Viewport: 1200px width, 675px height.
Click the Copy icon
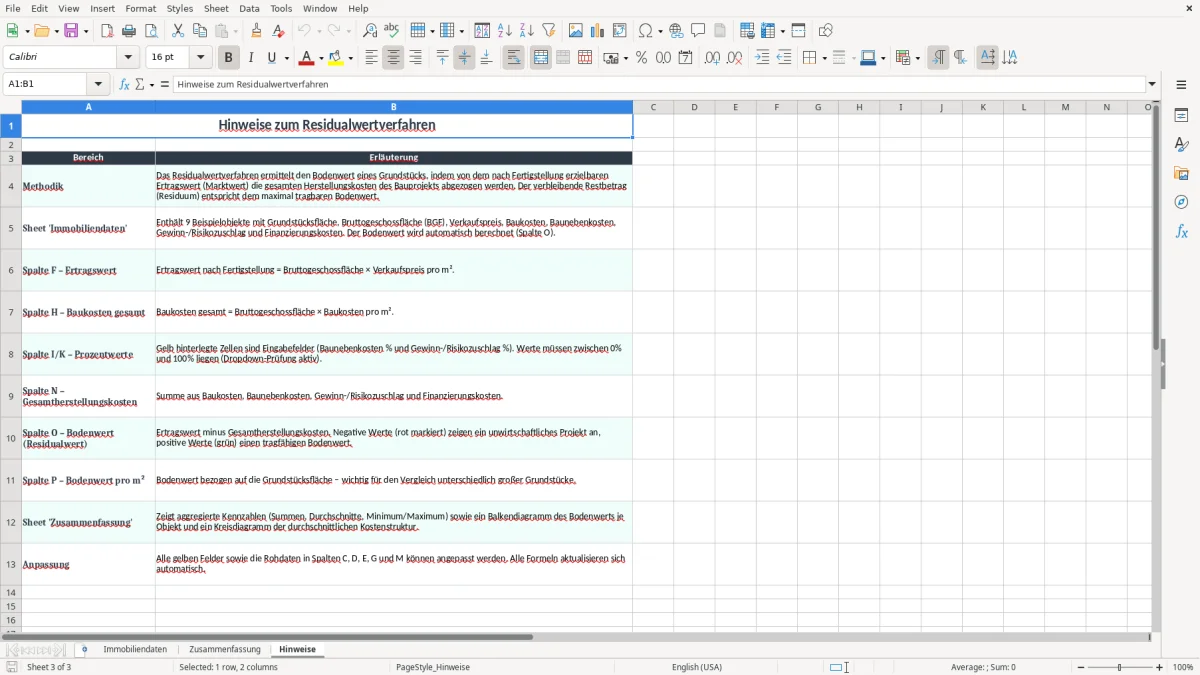[200, 31]
